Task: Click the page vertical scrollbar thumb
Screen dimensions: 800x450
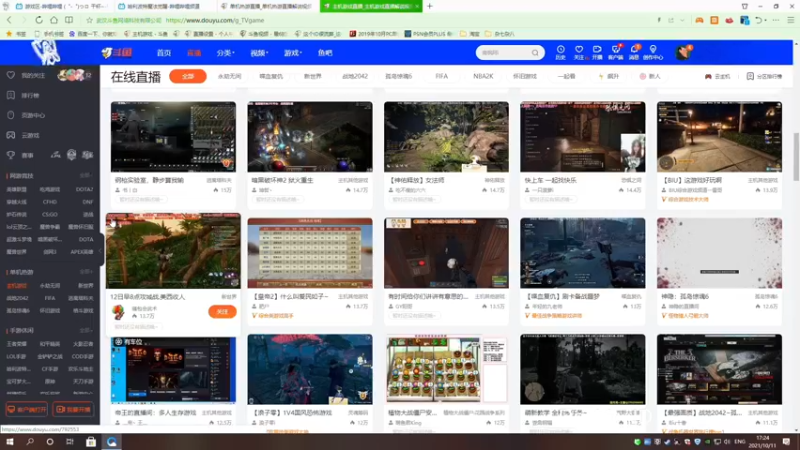Action: click(795, 156)
